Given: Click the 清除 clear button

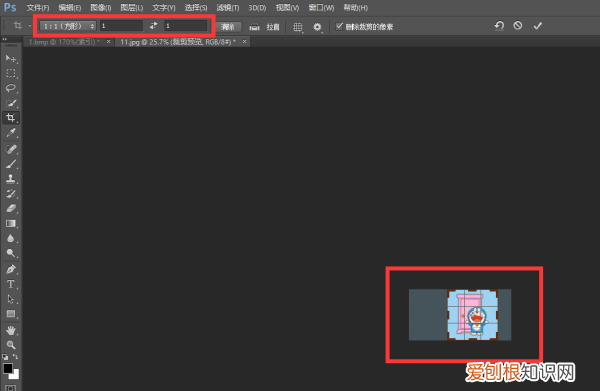Looking at the screenshot, I should (228, 27).
